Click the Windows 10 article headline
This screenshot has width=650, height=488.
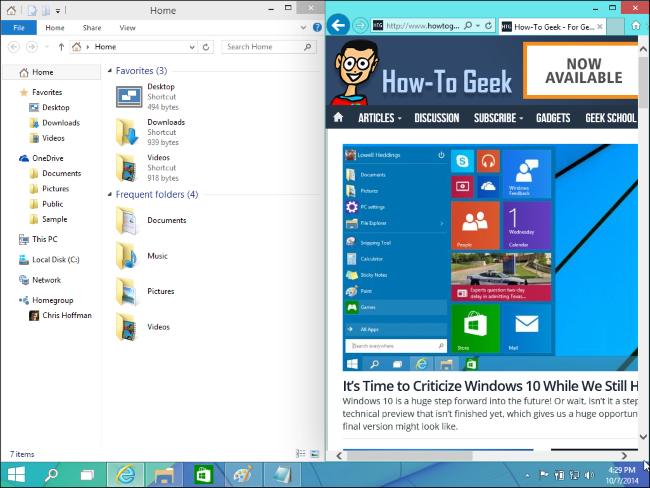click(x=490, y=386)
